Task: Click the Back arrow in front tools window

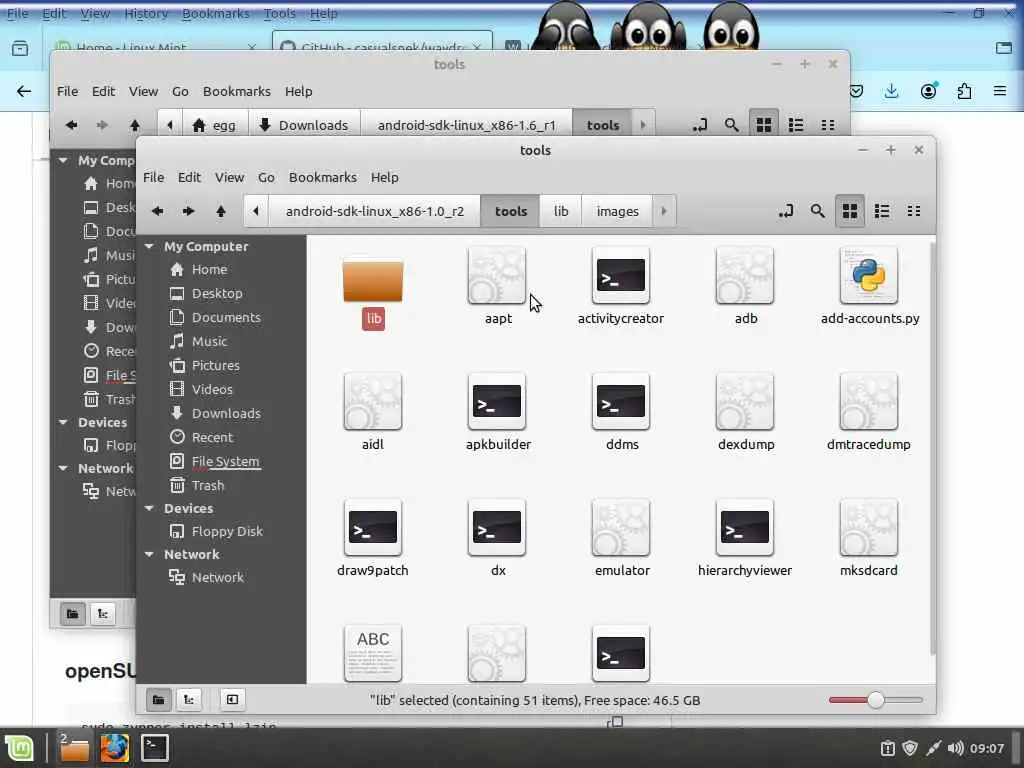Action: (x=157, y=211)
